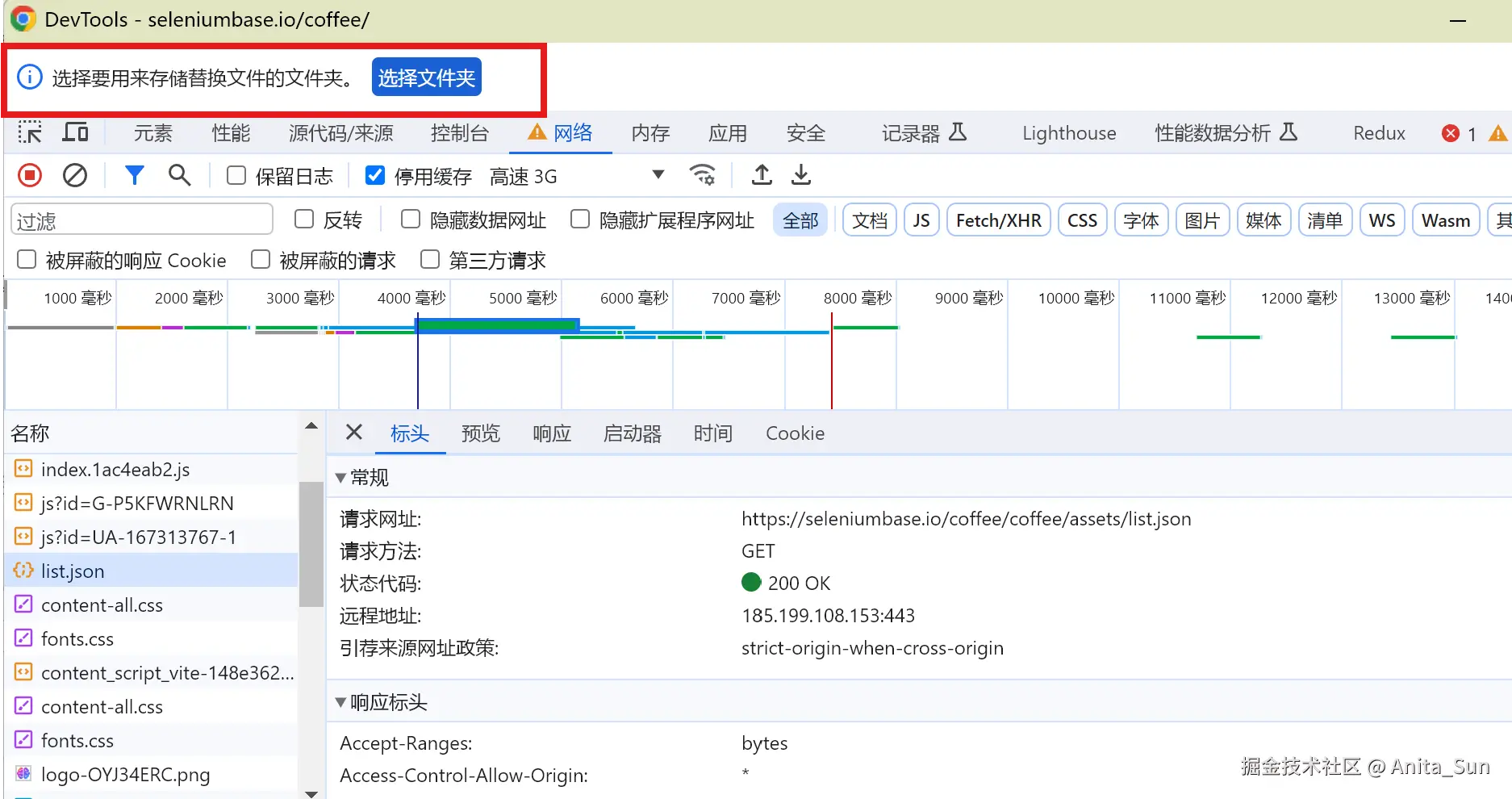This screenshot has height=799, width=1512.
Task: Click the content_script_vite file icon
Action: click(x=23, y=672)
